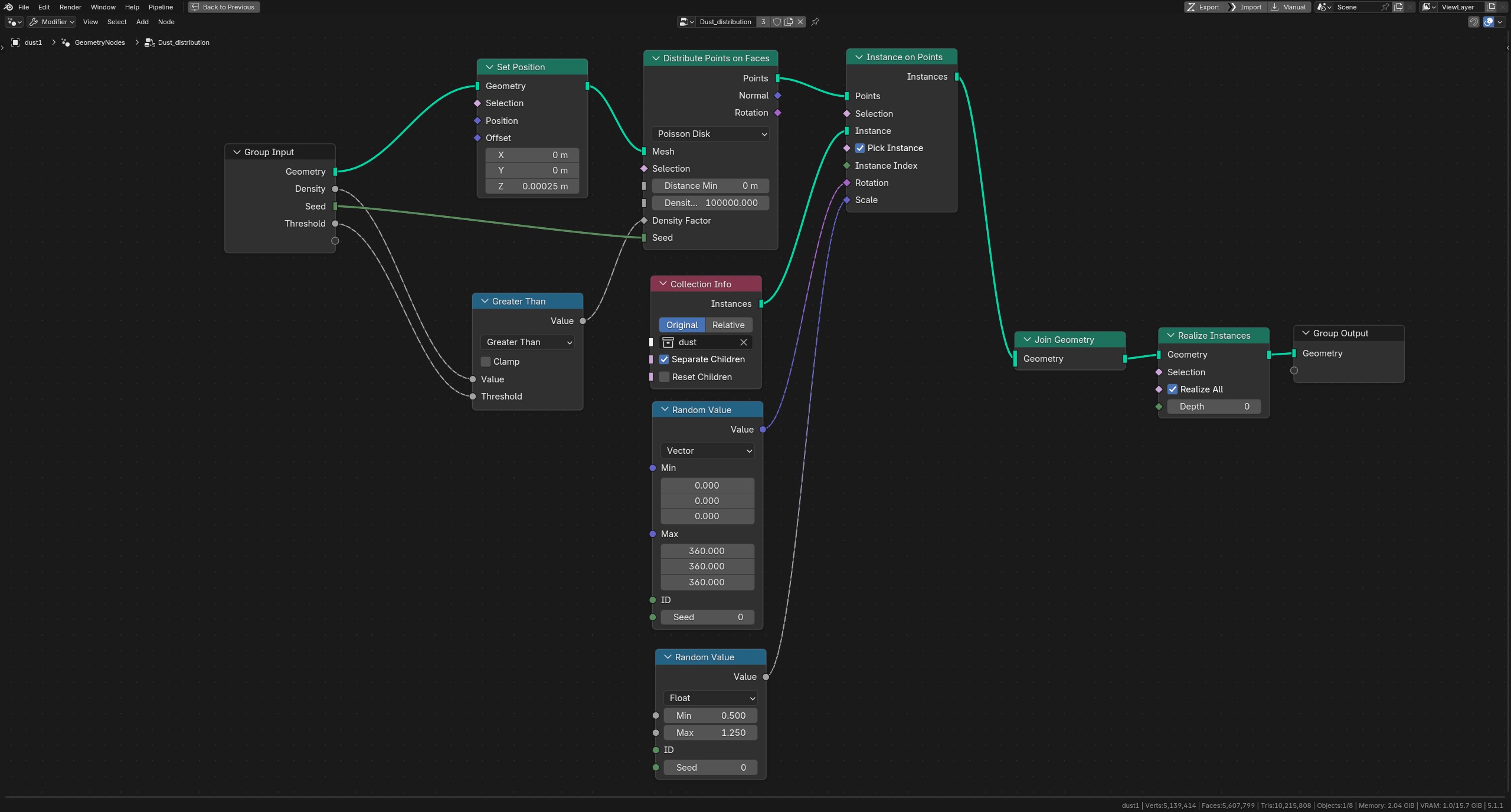Image resolution: width=1511 pixels, height=812 pixels.
Task: Open the Render menu
Action: click(70, 7)
